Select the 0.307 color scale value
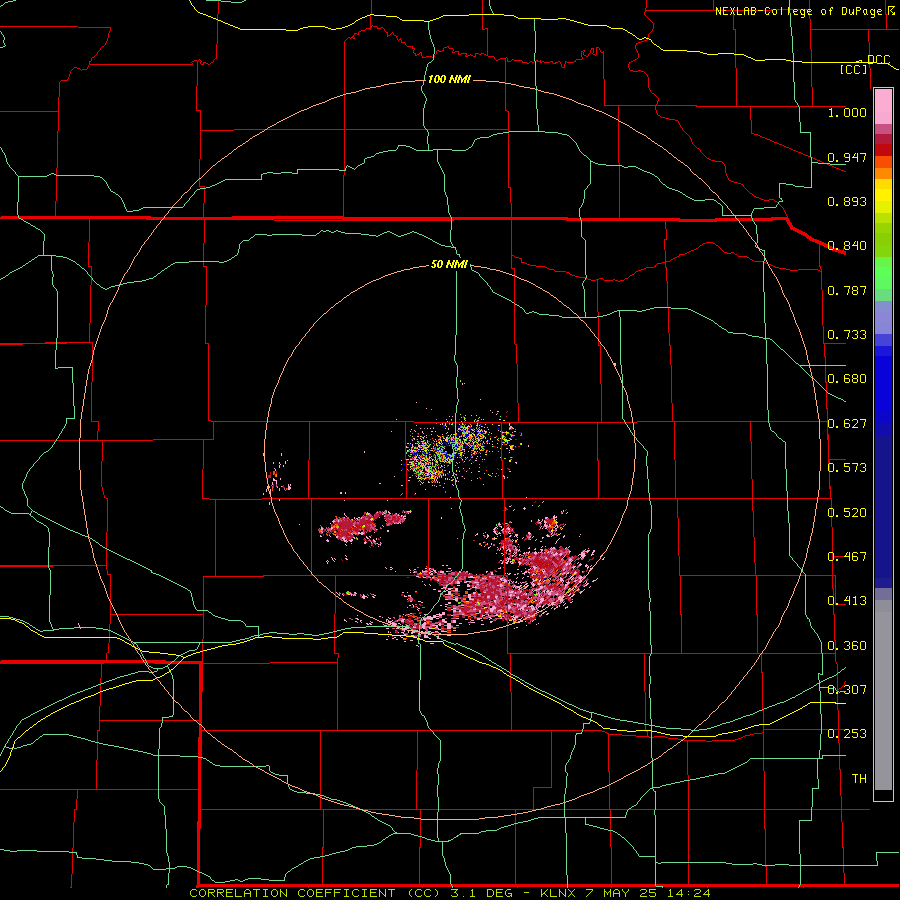Image resolution: width=900 pixels, height=900 pixels. tap(847, 690)
